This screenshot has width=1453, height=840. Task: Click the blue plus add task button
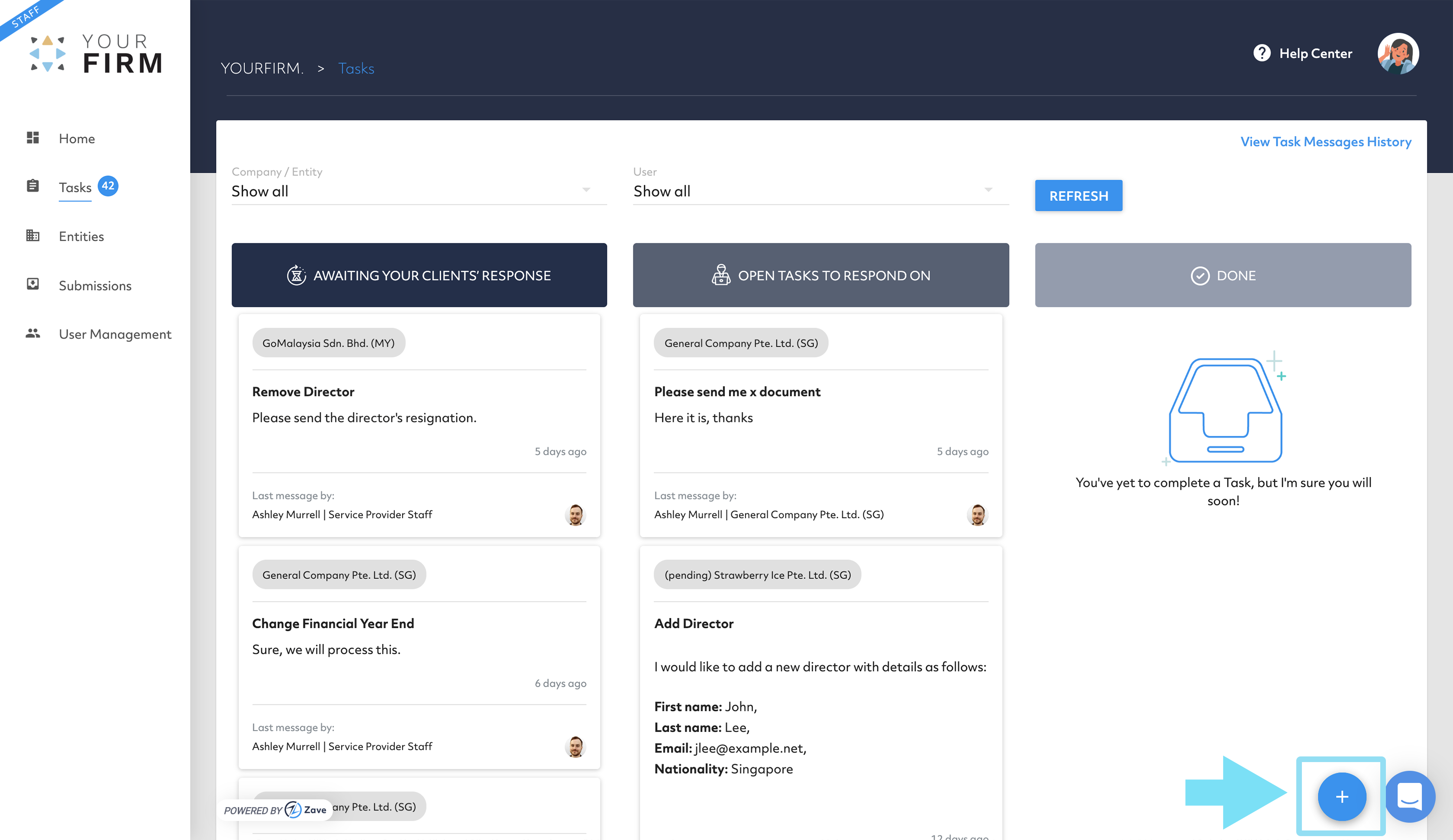point(1342,796)
